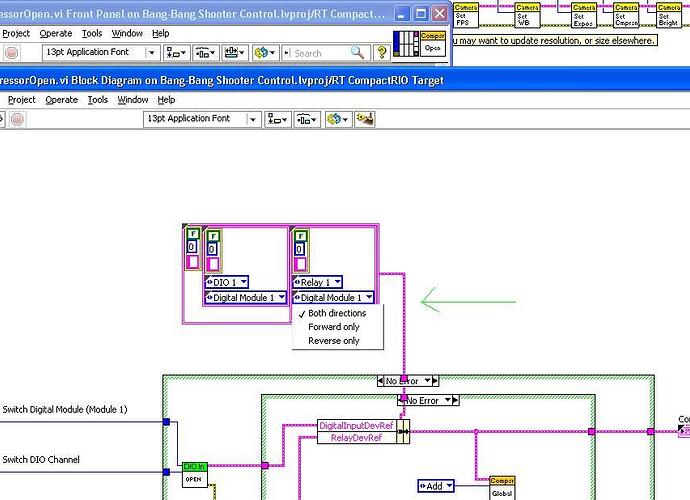Open Distribute Objects tool in Block Diagram toolbar
690x500 pixels.
pos(307,119)
